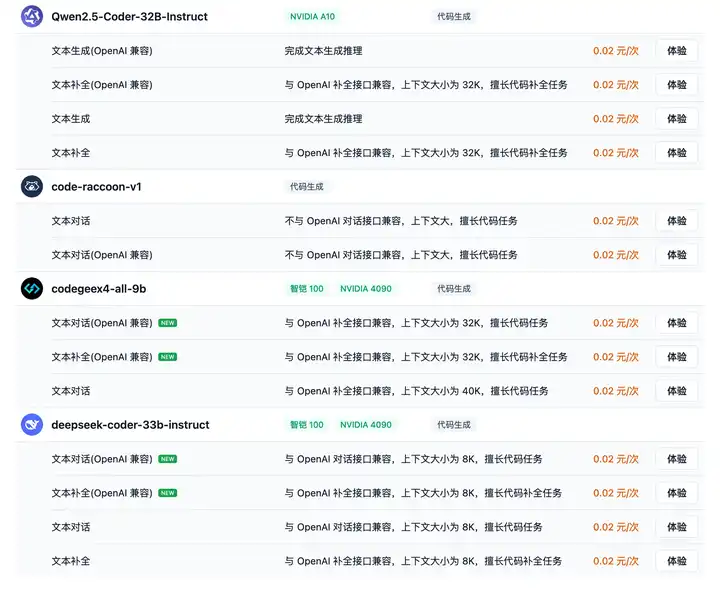This screenshot has width=720, height=595.
Task: Click NEW badge on codegeex4 文本补全(OpenAI 兼容)
Action: (x=168, y=357)
